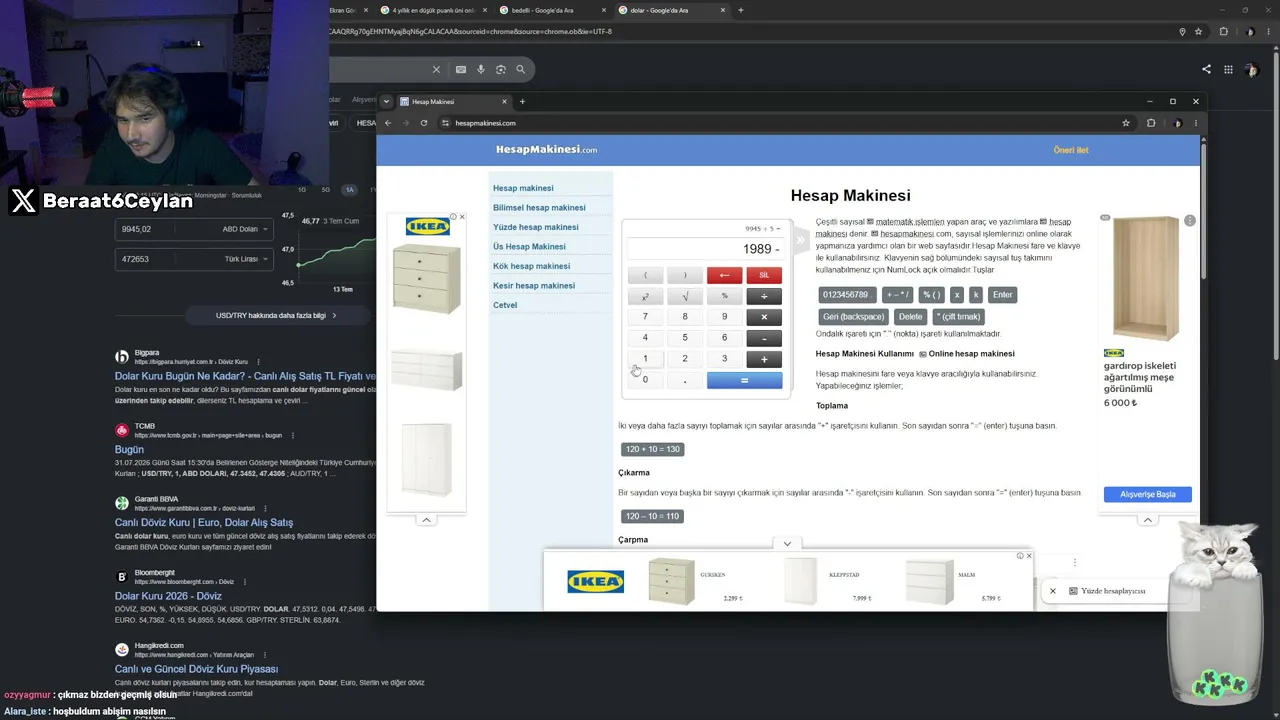Click the double-arrow expand tab beside calculator
Viewport: 1280px width, 720px height.
800,240
